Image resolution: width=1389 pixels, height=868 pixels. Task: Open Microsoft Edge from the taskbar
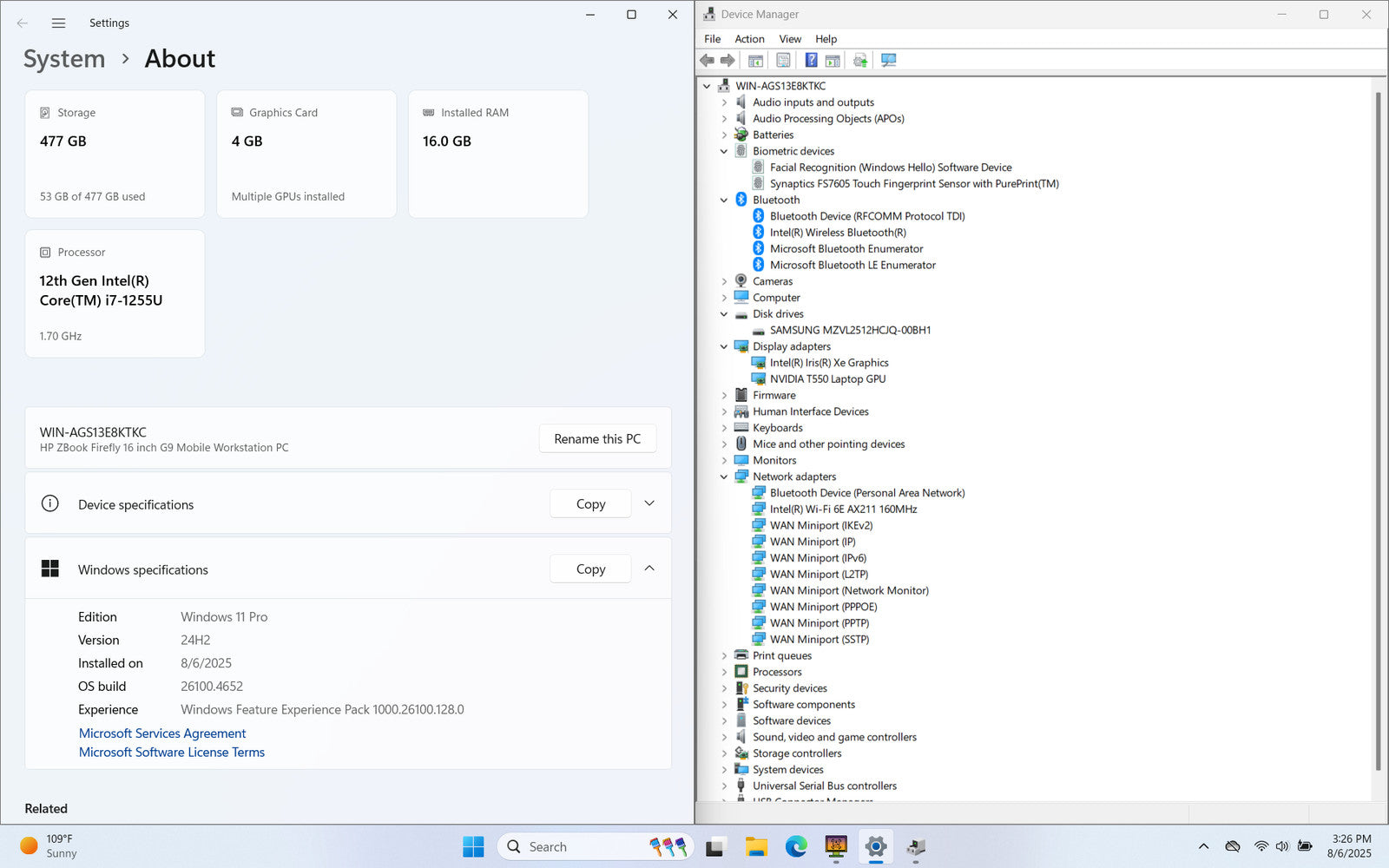click(x=796, y=846)
